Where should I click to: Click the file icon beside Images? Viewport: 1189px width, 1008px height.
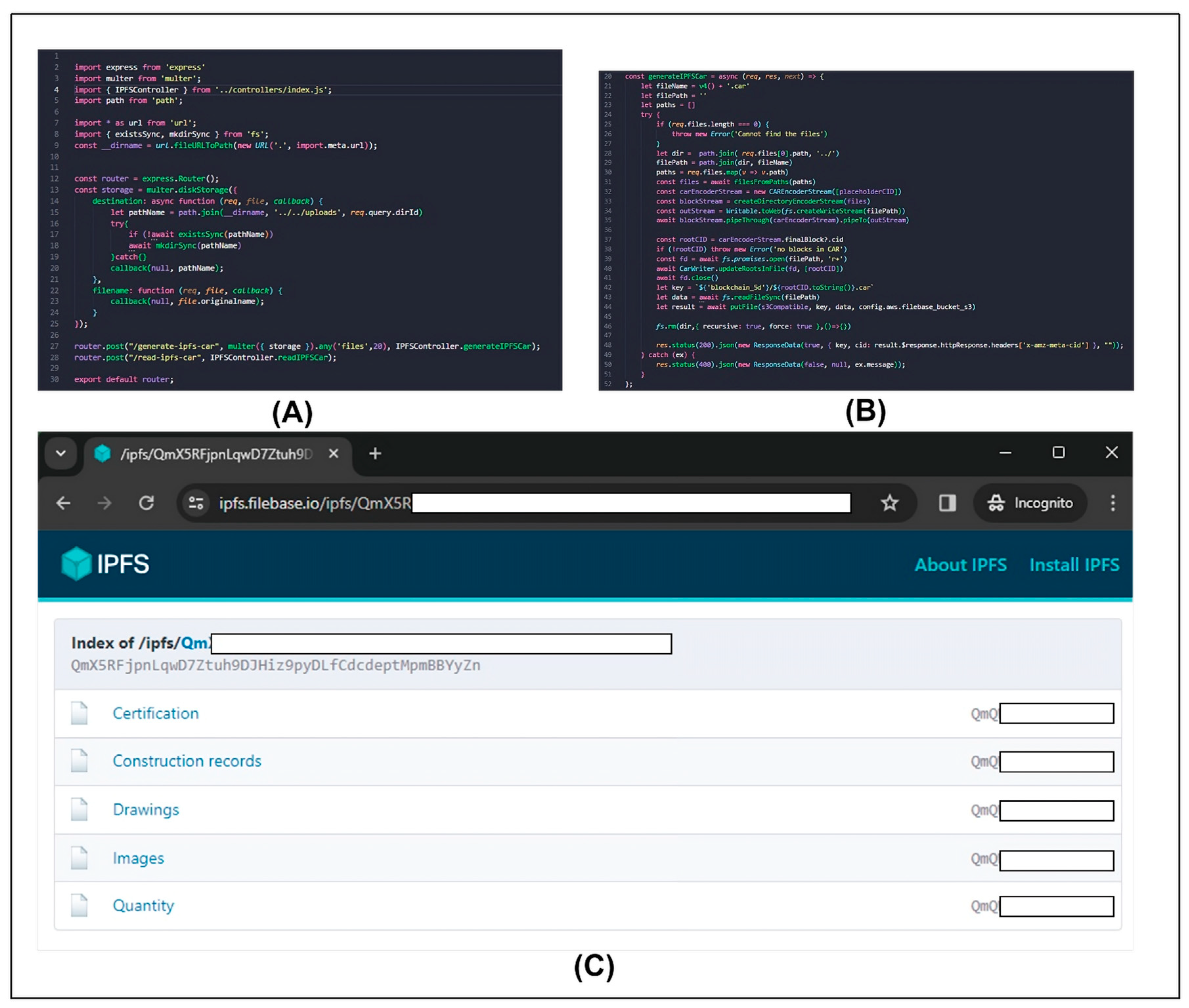click(x=79, y=858)
